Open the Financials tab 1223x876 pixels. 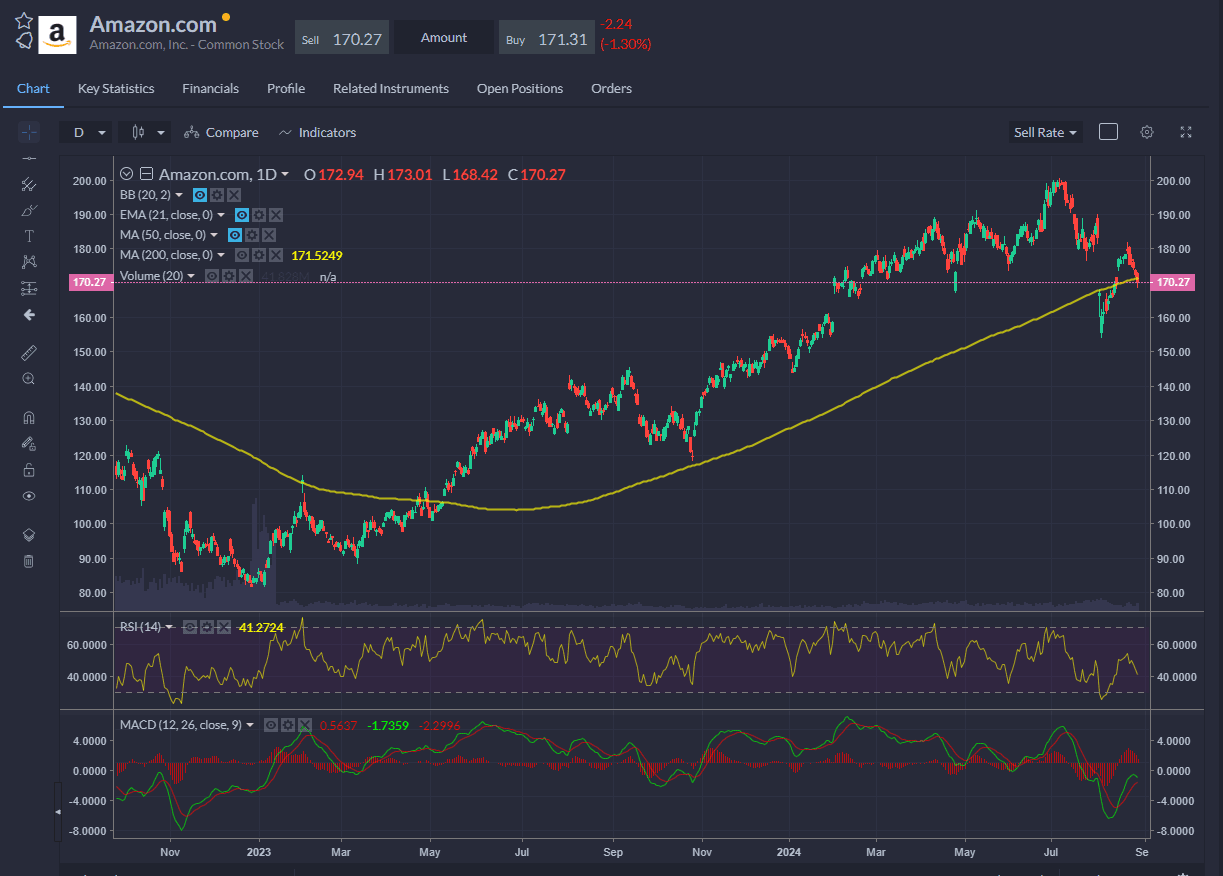(210, 89)
